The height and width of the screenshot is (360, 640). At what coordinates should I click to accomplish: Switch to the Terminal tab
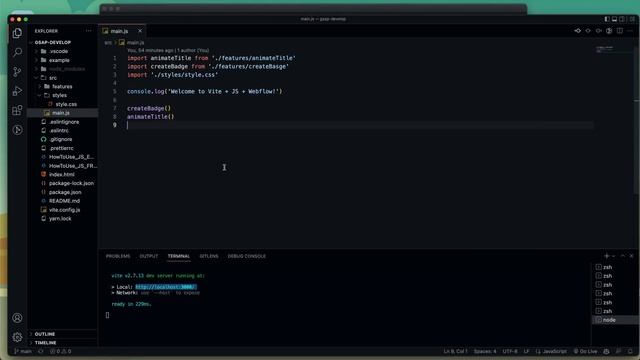[x=179, y=256]
